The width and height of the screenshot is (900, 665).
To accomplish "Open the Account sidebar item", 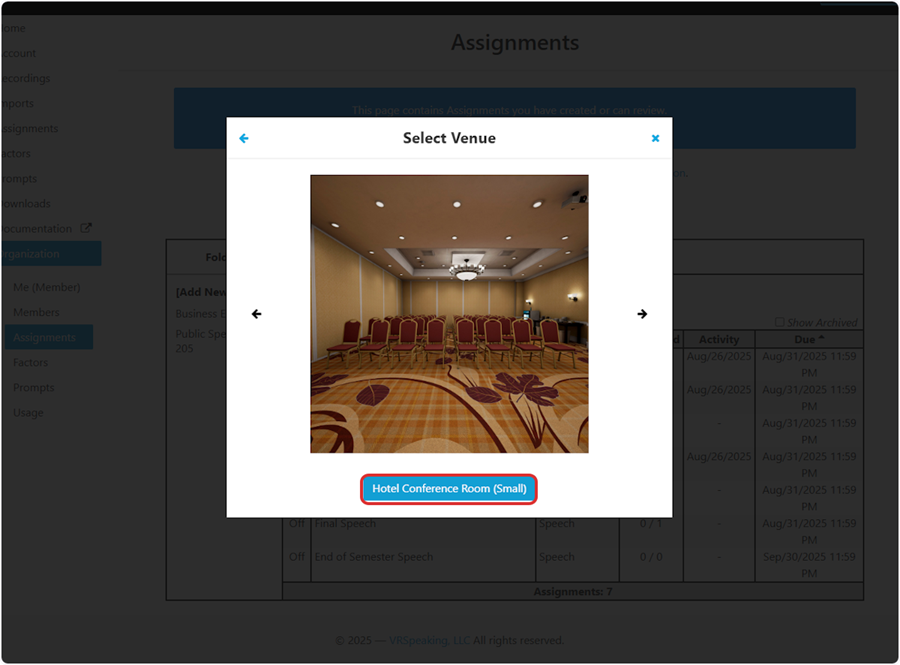I will (18, 53).
